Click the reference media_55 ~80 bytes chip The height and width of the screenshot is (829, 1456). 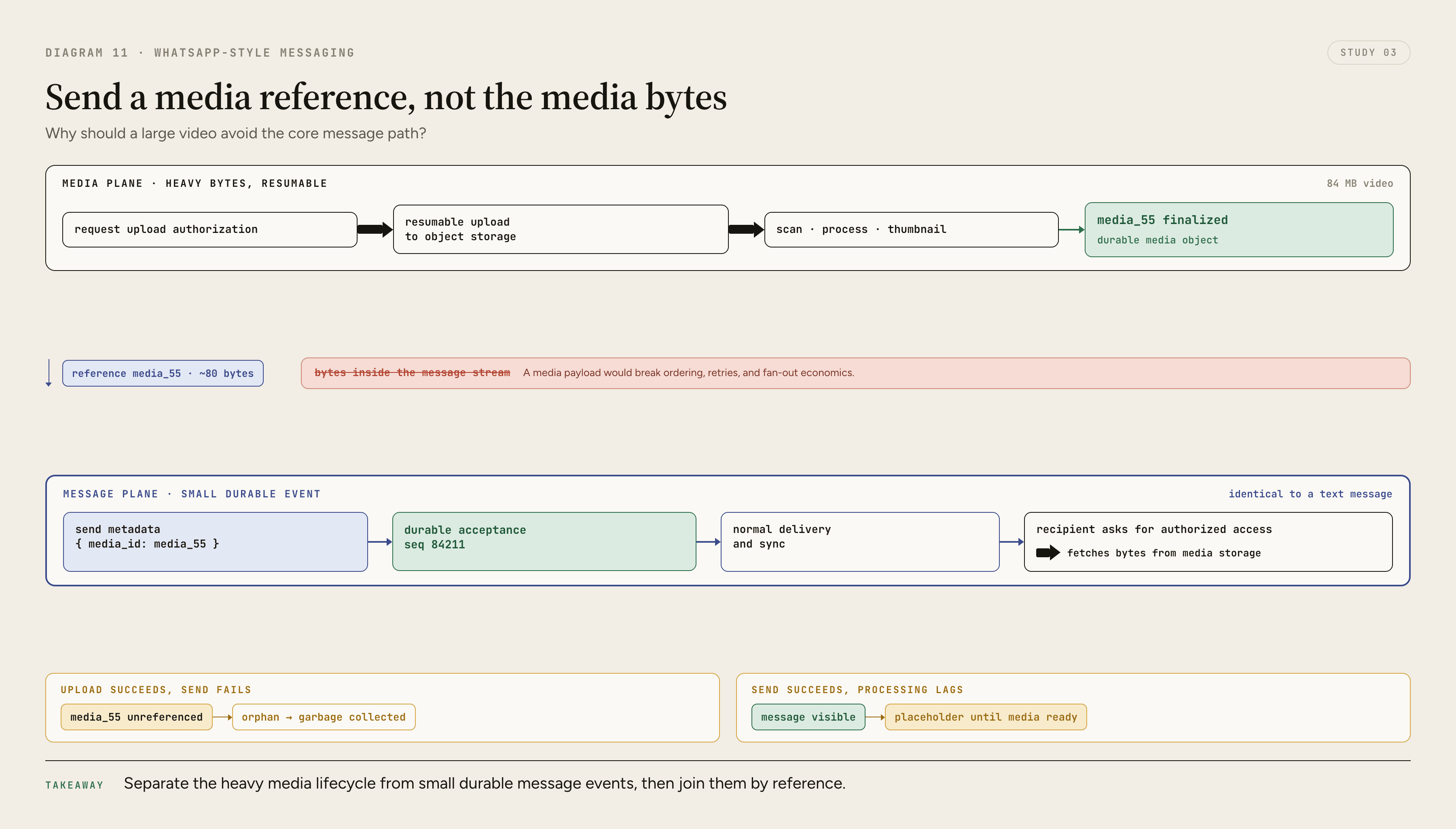point(163,374)
